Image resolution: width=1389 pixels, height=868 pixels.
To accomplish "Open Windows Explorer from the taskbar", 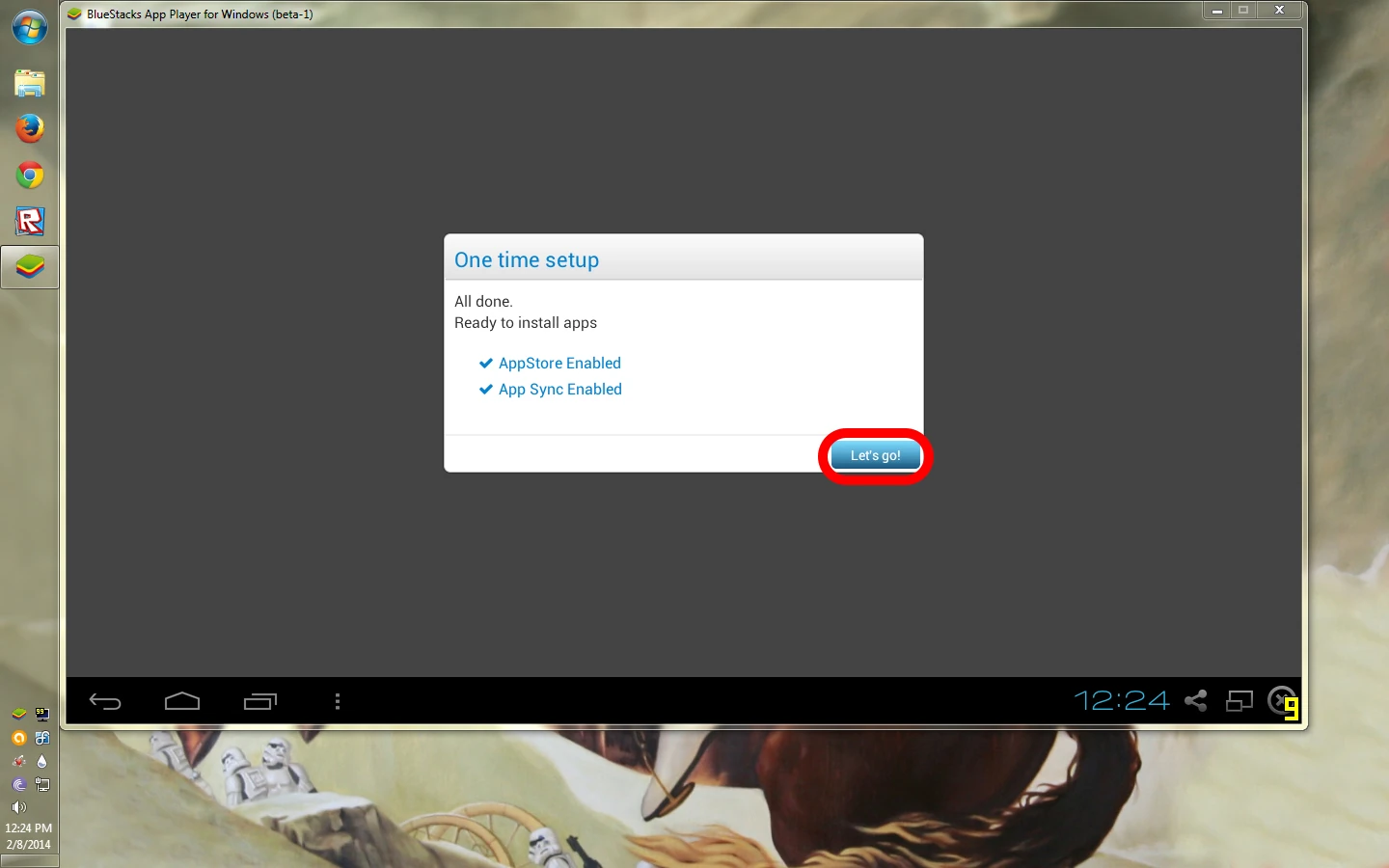I will tap(30, 83).
